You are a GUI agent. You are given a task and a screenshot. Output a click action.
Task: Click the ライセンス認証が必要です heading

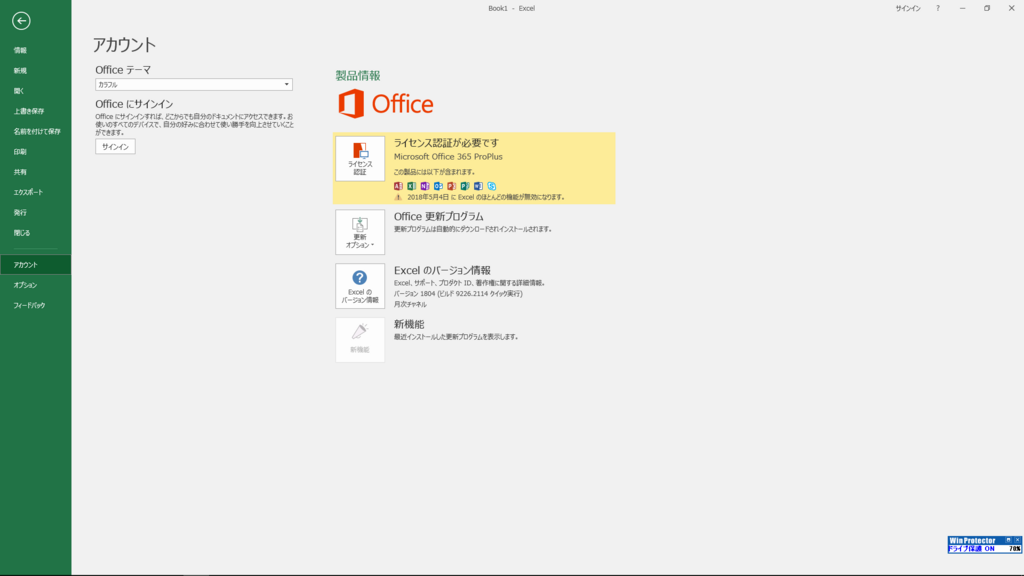click(x=446, y=142)
